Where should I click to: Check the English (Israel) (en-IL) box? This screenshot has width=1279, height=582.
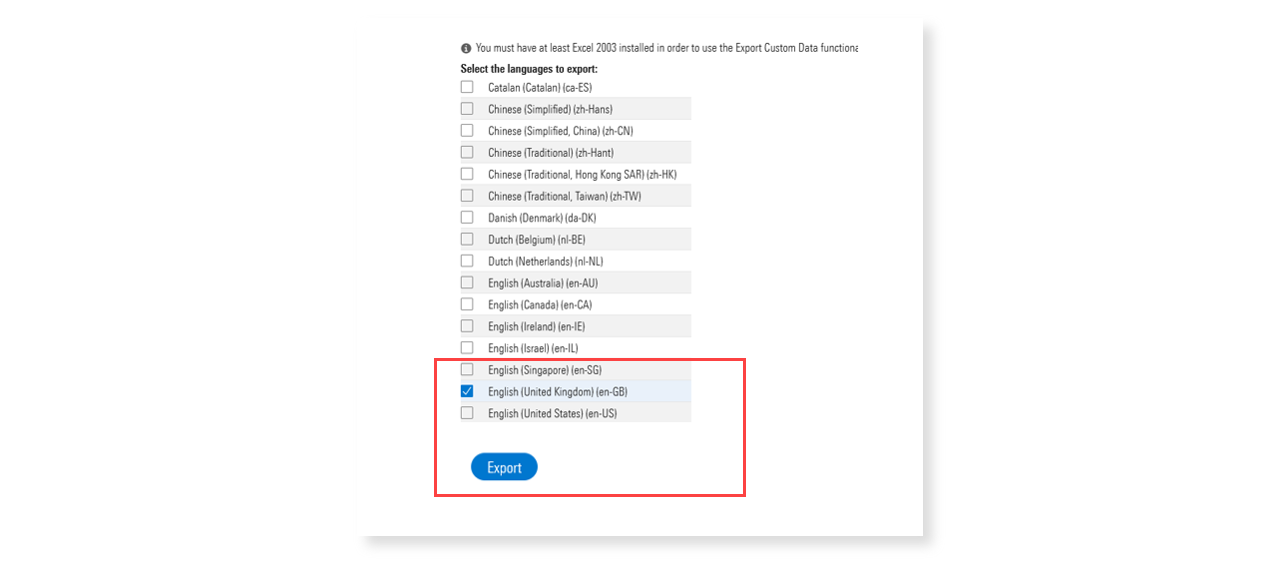(x=466, y=347)
